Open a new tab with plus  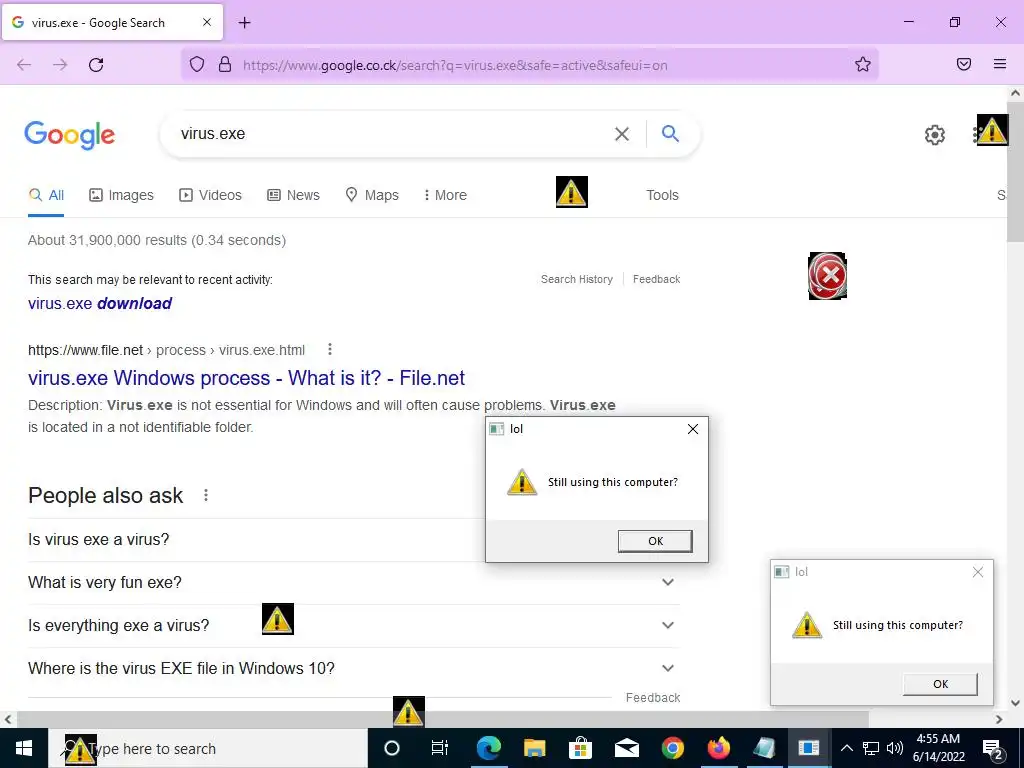pyautogui.click(x=244, y=23)
